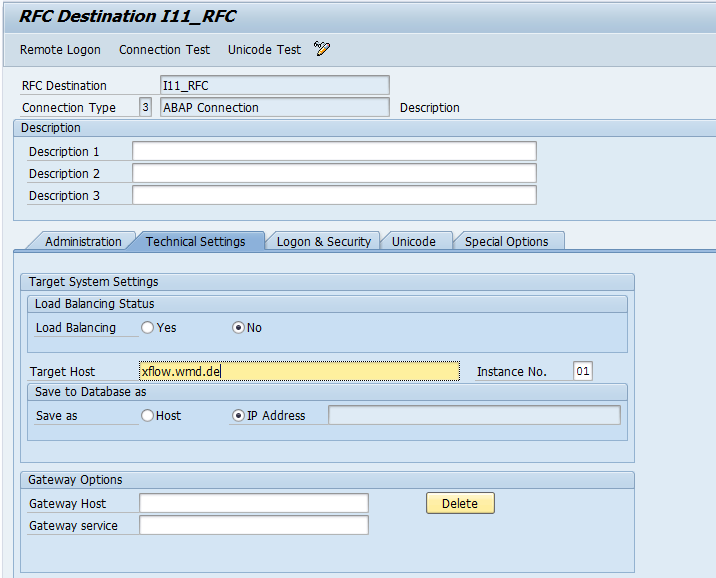Viewport: 716px width, 578px height.
Task: Switch to the Unicode tab
Action: pos(413,242)
